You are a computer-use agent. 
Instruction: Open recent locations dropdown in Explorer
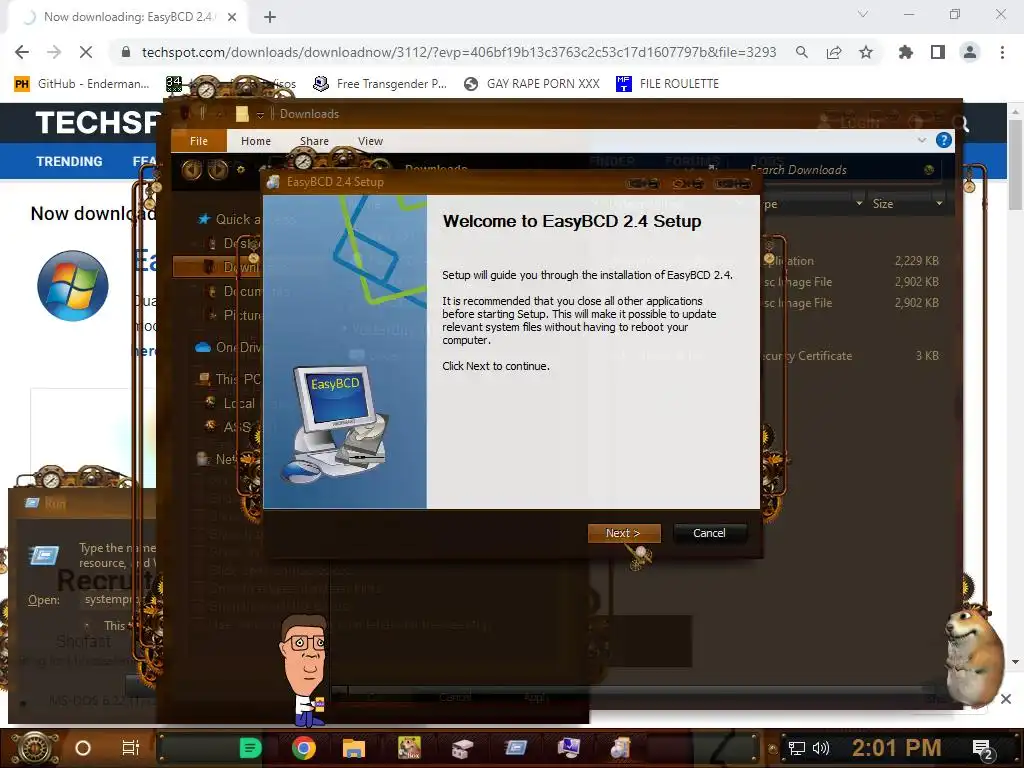pos(241,170)
